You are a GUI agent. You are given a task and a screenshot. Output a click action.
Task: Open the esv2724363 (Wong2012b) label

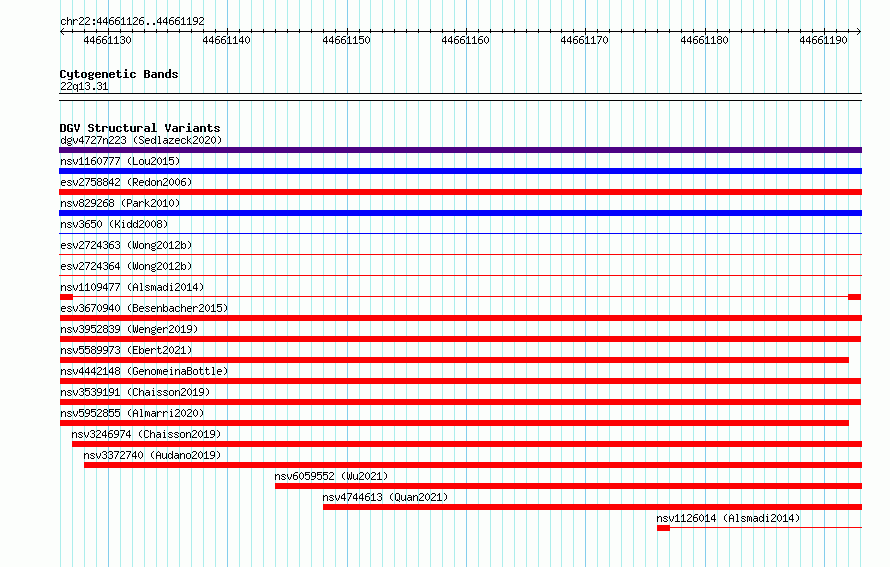point(126,245)
